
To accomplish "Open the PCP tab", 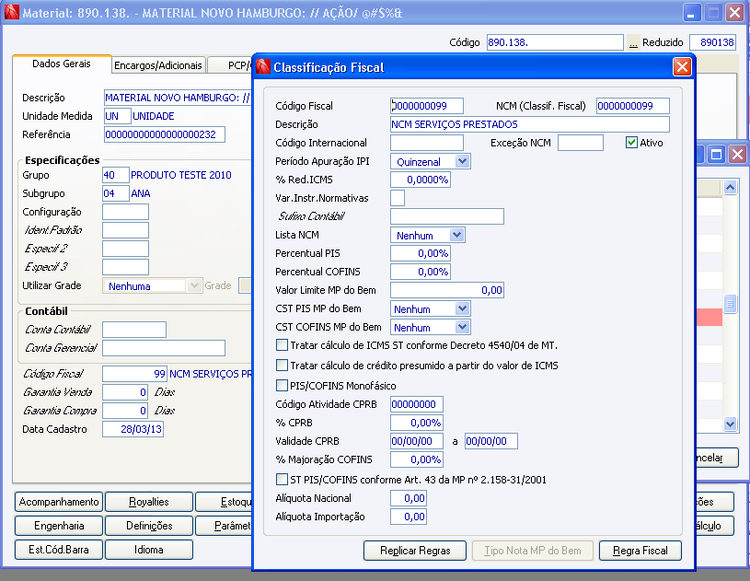I will tap(231, 66).
